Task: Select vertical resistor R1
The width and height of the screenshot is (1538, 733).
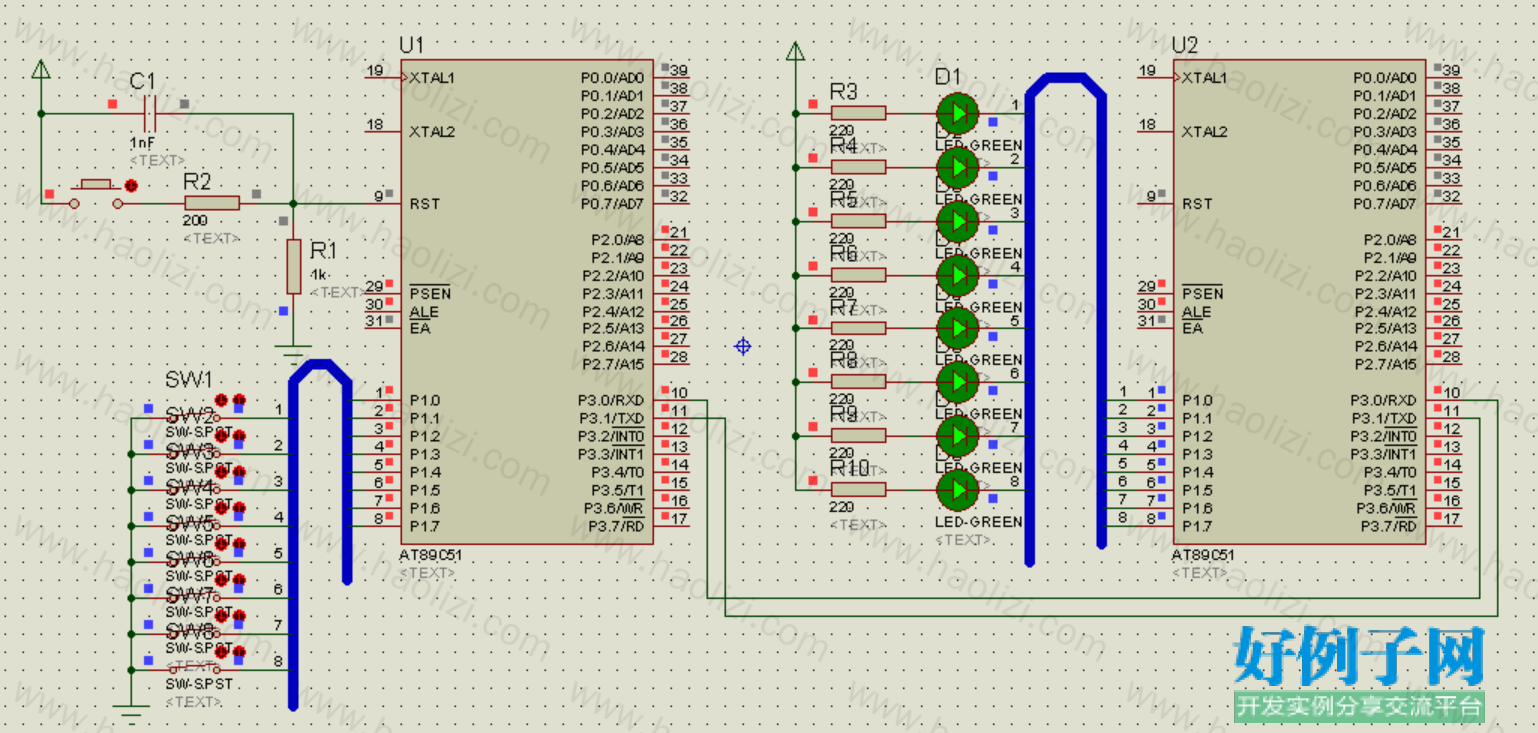Action: (294, 266)
